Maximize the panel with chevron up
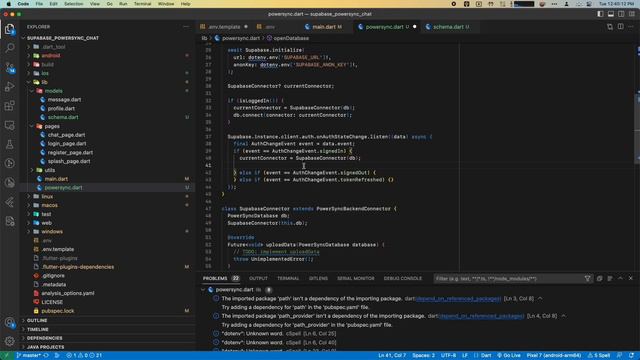 [620, 278]
